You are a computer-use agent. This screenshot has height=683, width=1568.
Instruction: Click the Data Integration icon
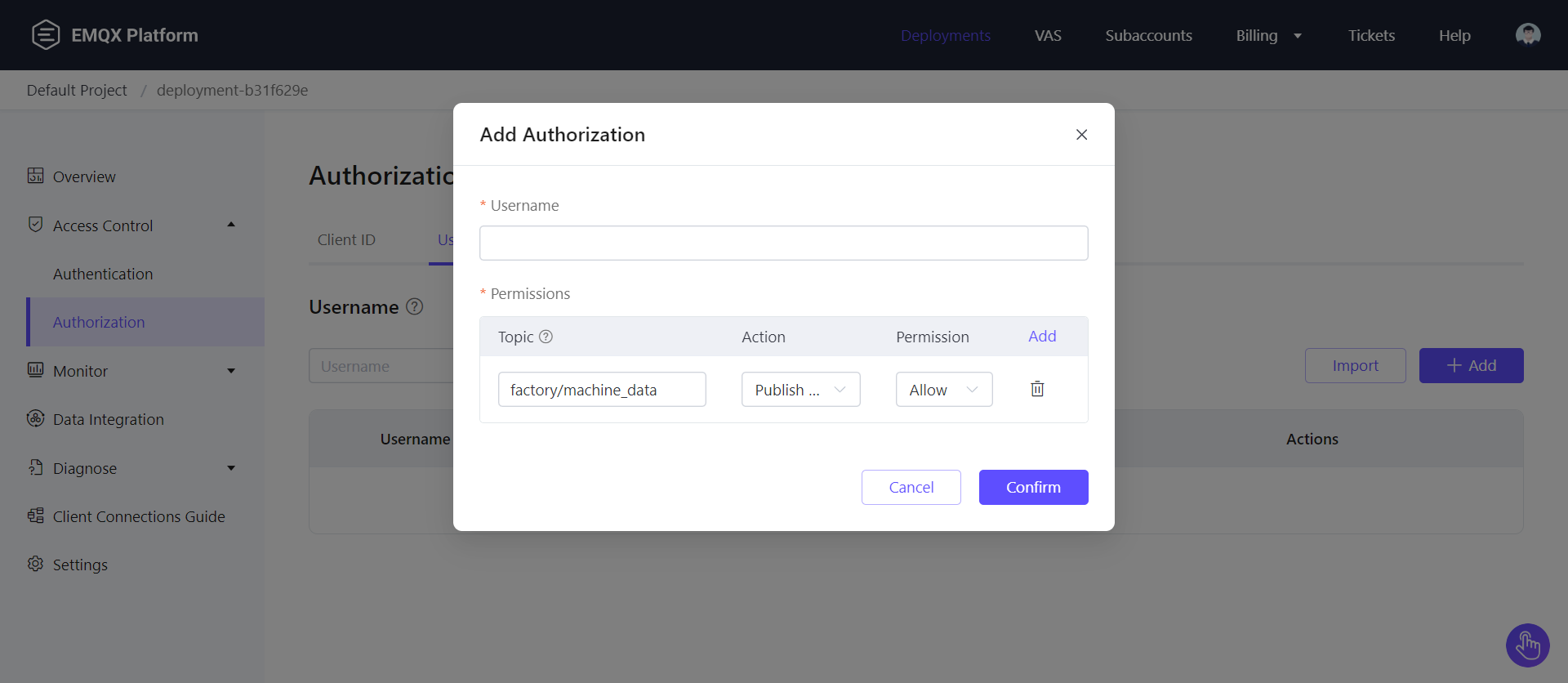point(35,418)
